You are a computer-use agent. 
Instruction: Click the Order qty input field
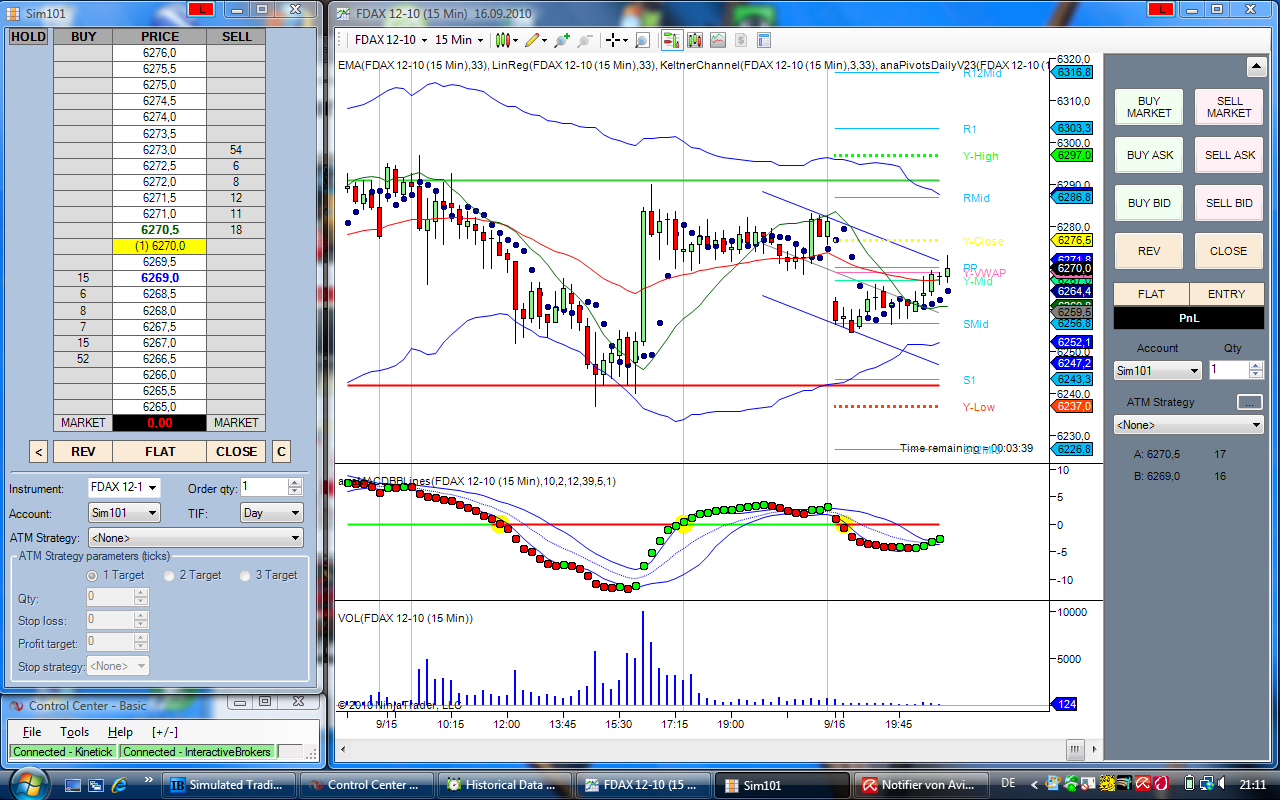264,488
